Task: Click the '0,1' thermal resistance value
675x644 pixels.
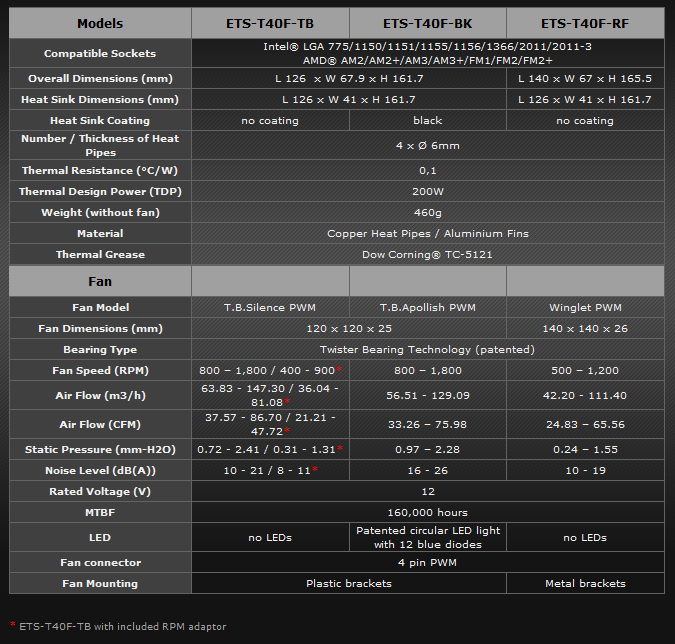Action: [x=427, y=170]
